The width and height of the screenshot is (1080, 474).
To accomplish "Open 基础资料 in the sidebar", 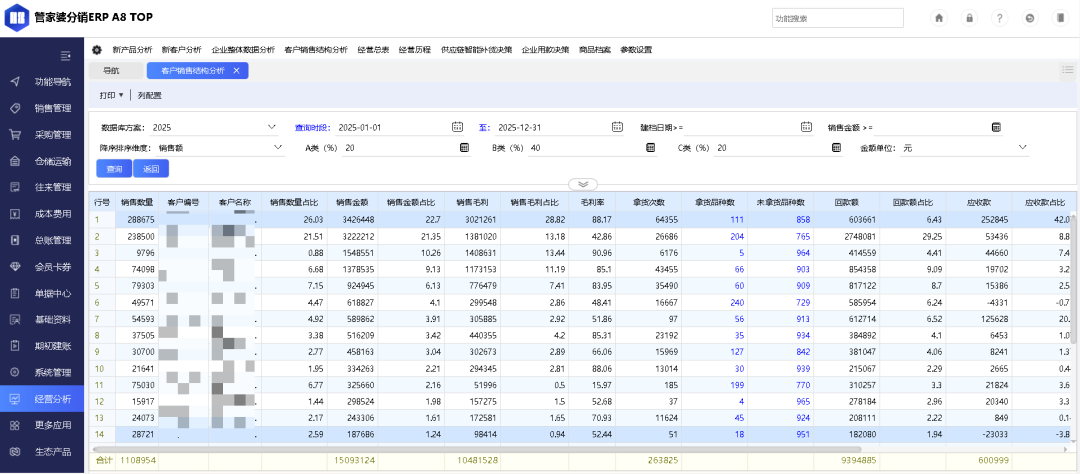I will click(x=42, y=320).
